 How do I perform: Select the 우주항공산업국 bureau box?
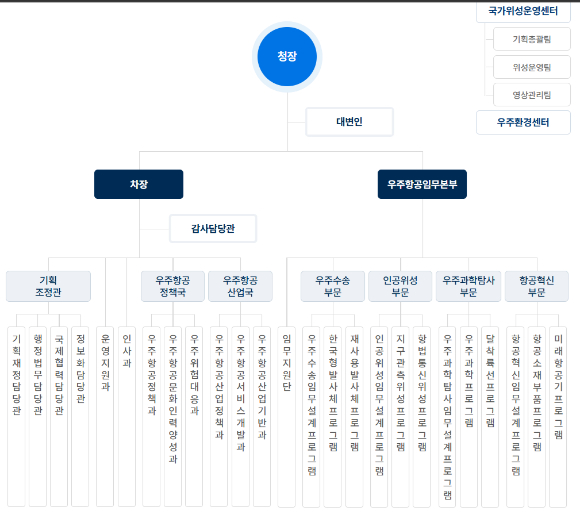(x=240, y=286)
